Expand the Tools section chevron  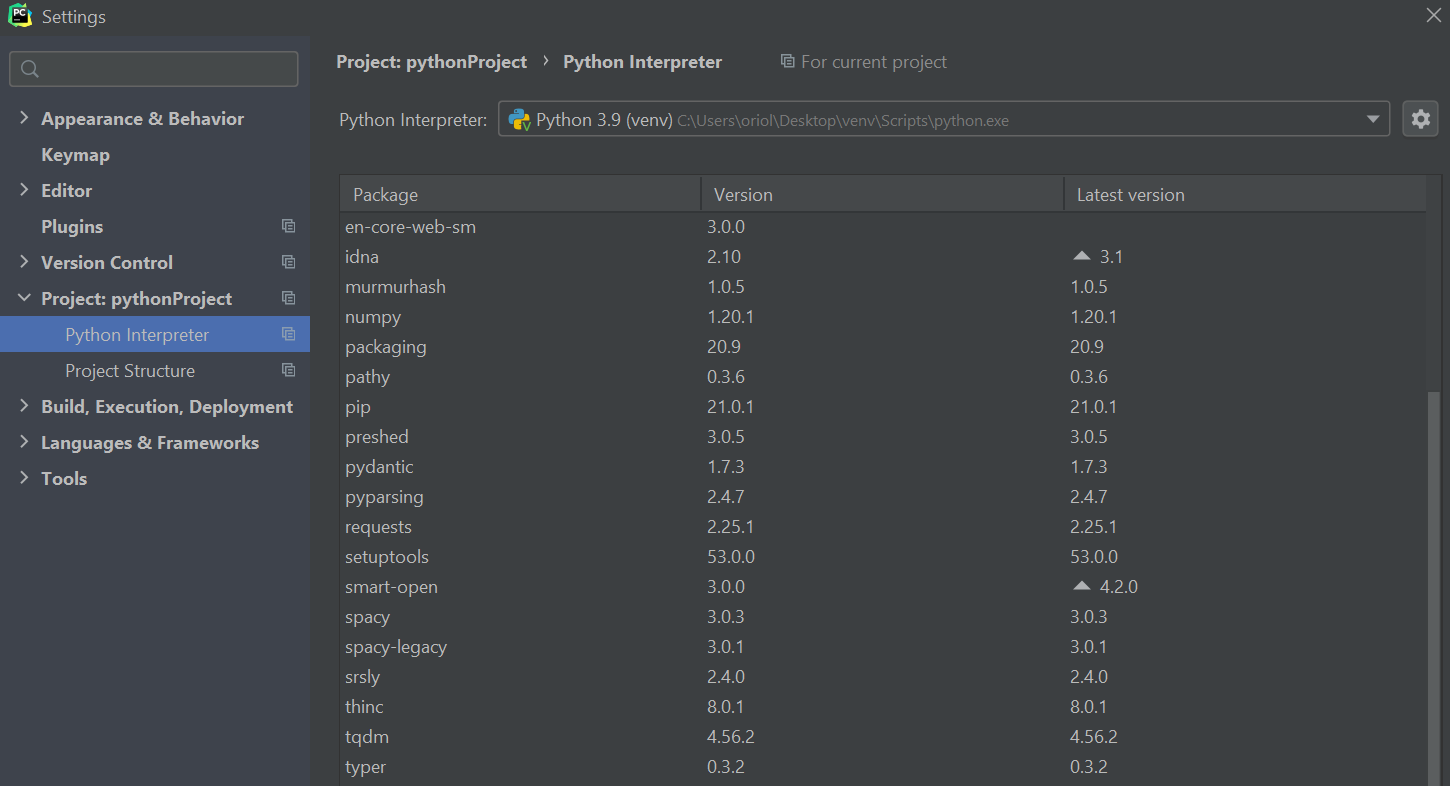24,478
